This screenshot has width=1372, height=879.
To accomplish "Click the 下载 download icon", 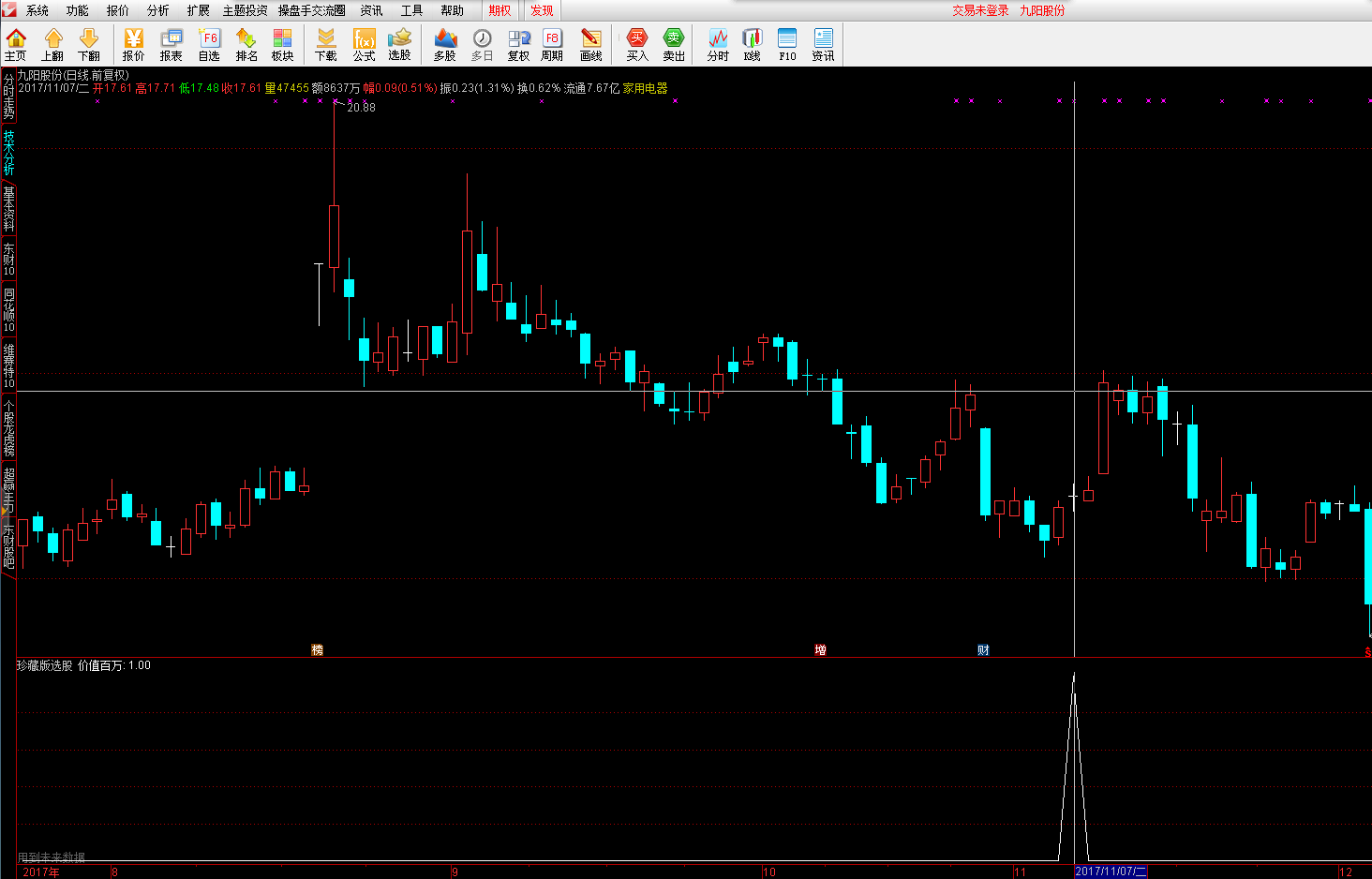I will pos(326,44).
